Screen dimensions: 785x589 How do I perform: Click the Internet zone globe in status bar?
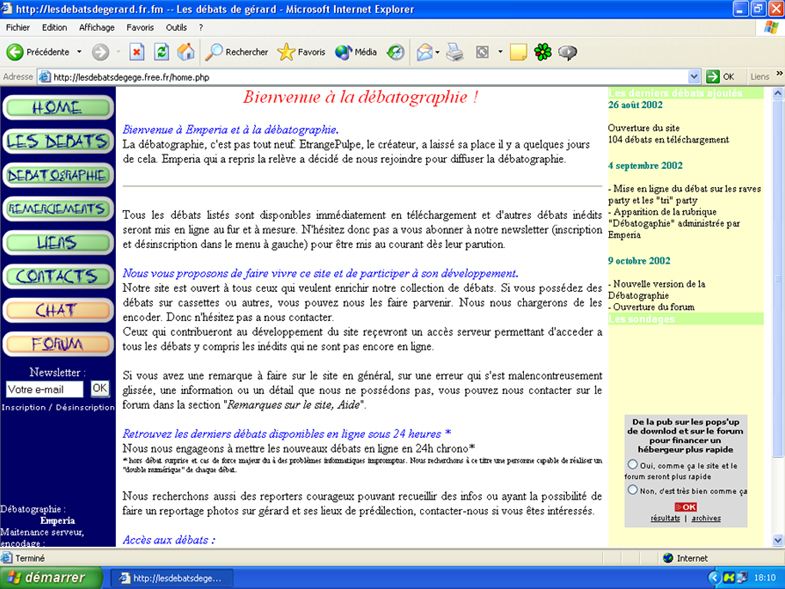pos(668,558)
